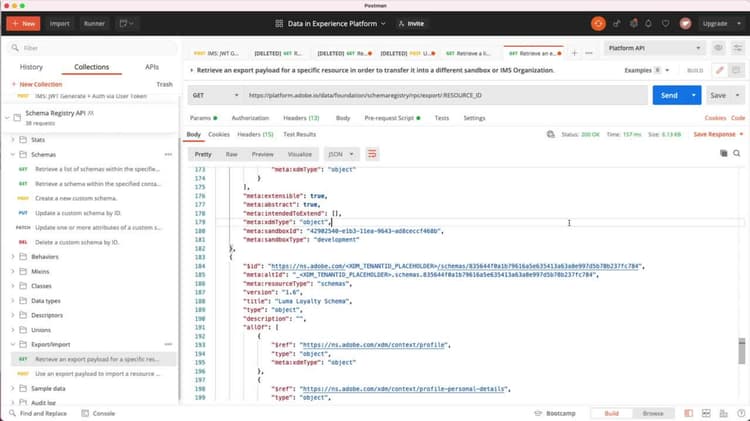Click two-pane view icon in status bar
The image size is (750, 421).
click(x=706, y=413)
